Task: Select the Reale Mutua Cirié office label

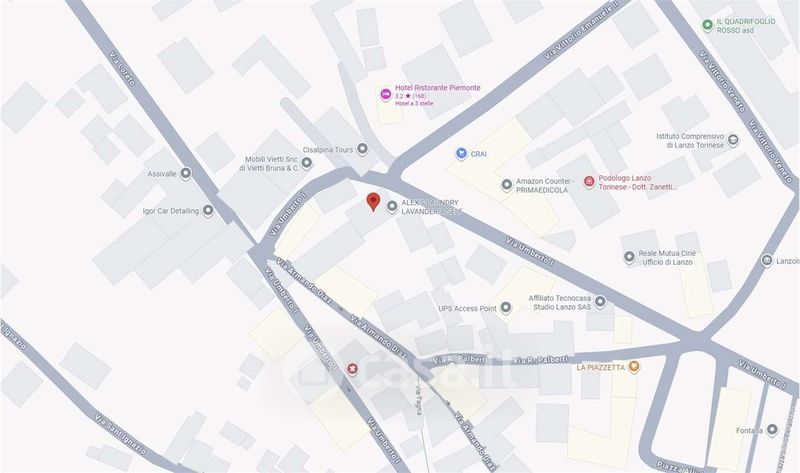Action: pos(667,258)
